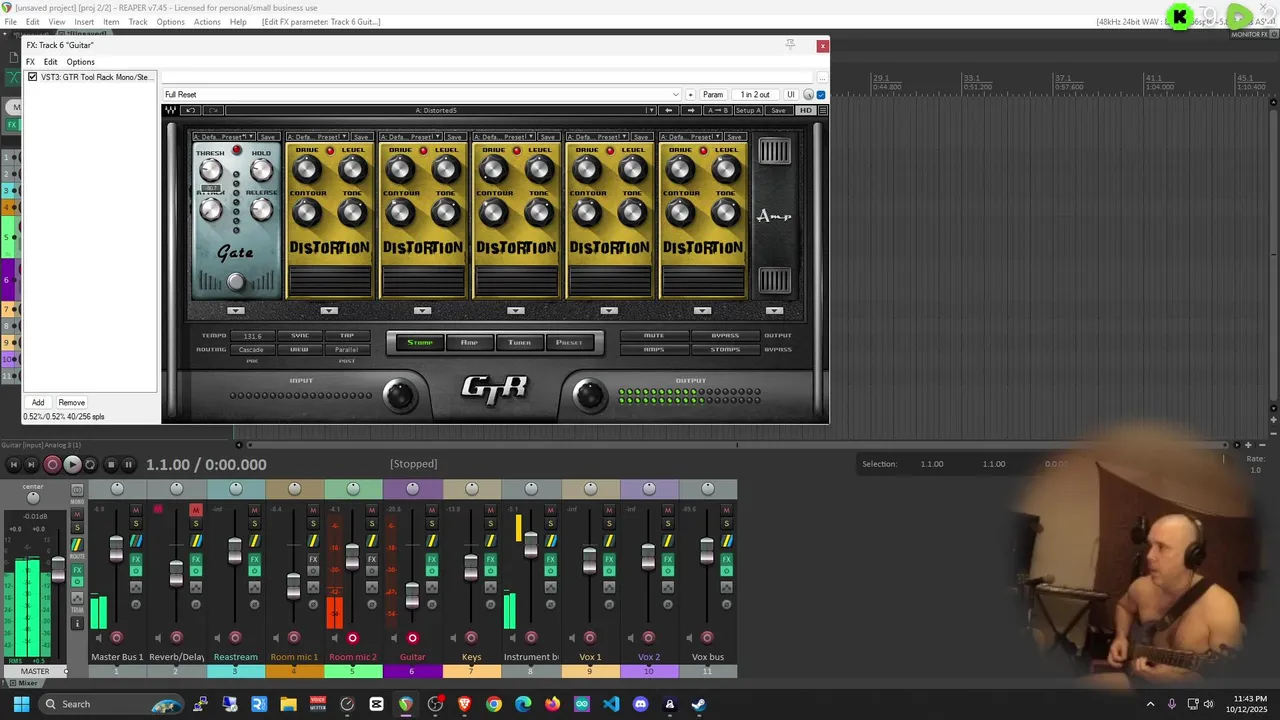The image size is (1280, 720).
Task: Click the record button in transport
Action: (x=52, y=464)
